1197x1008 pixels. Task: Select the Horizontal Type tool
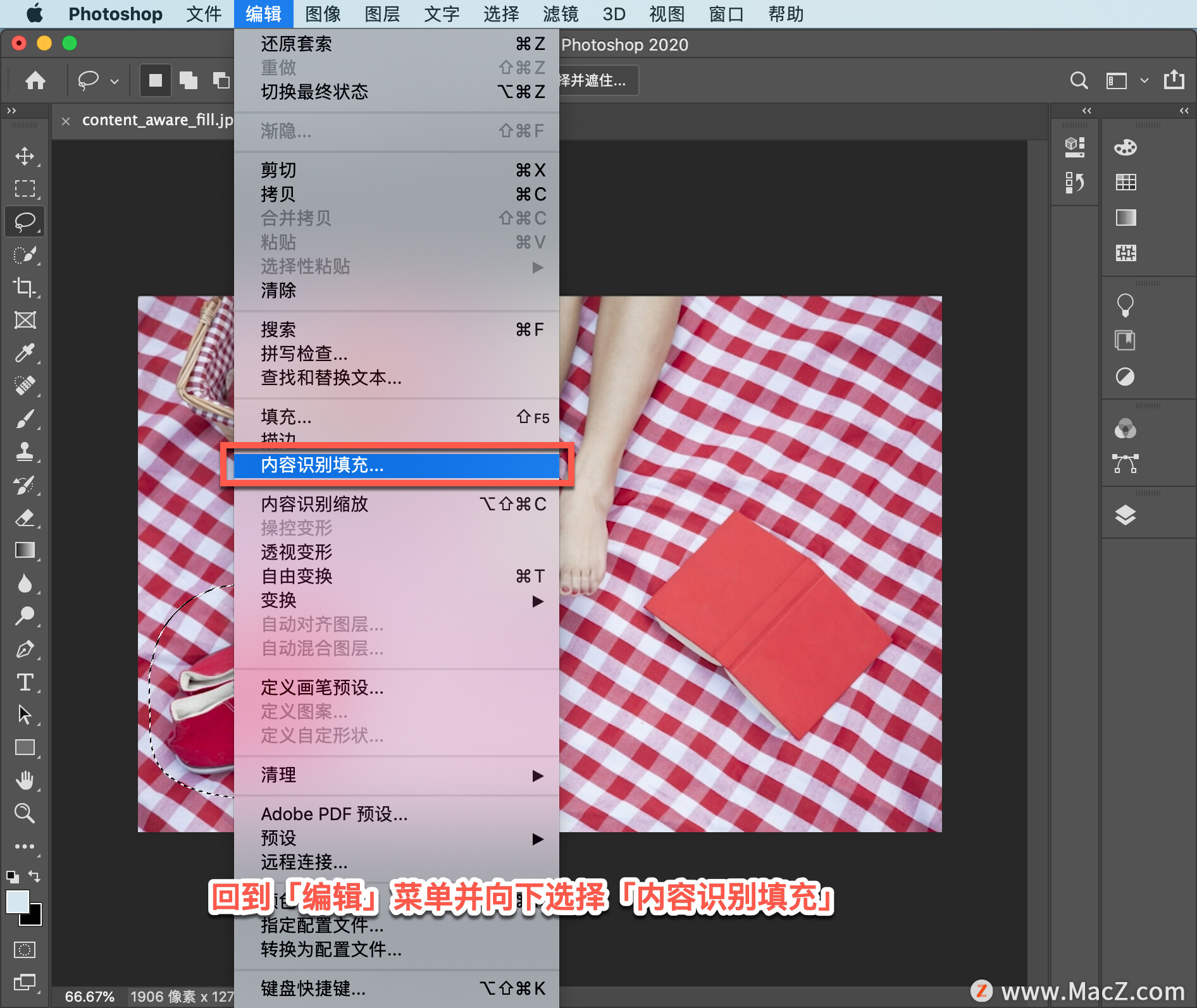coord(25,682)
